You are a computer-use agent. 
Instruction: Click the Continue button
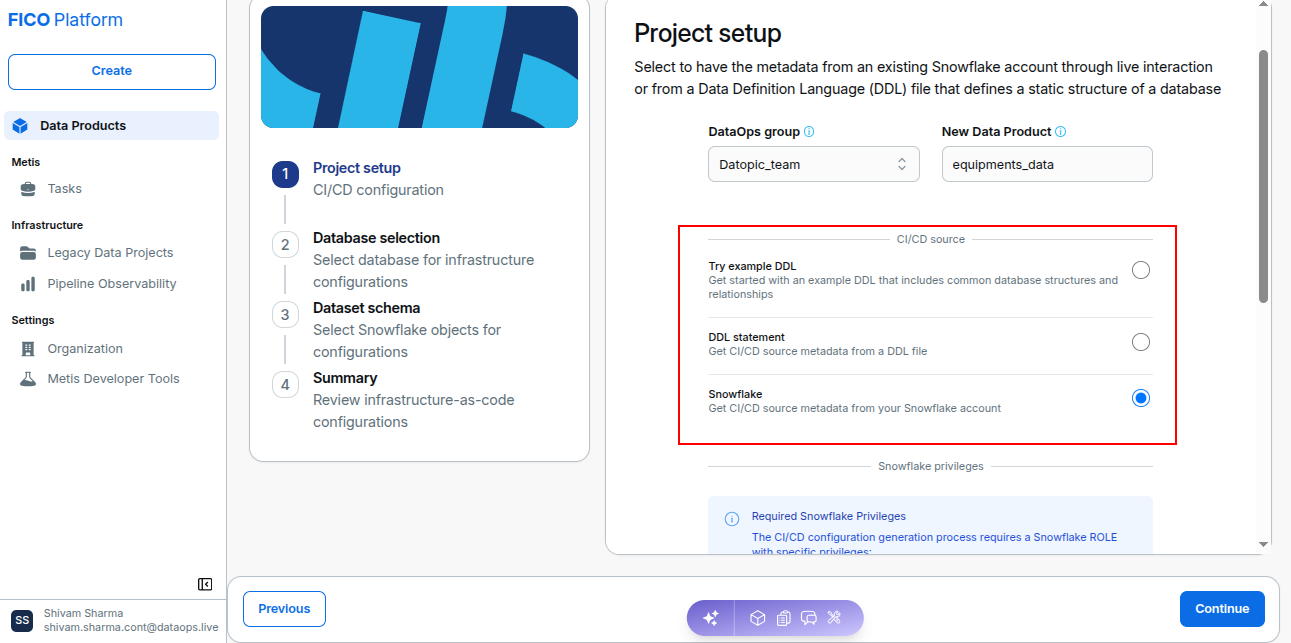click(1222, 609)
